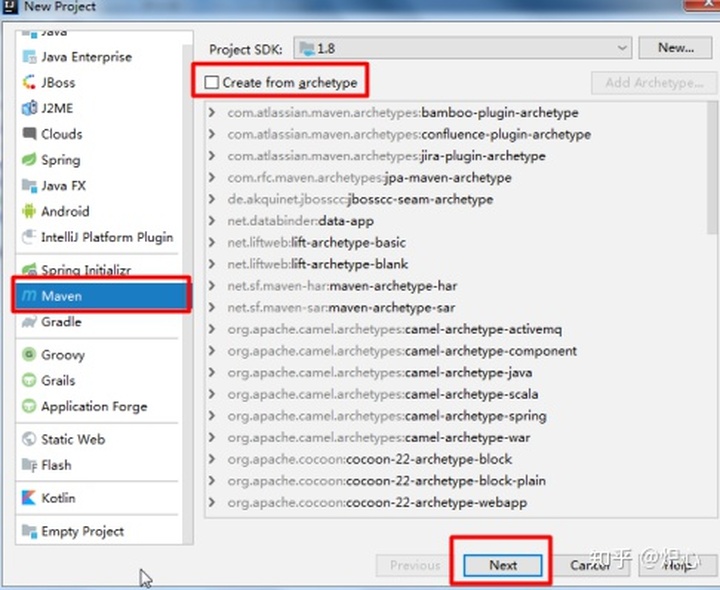Select camel-archetype-scala row text
The image size is (720, 590).
(382, 394)
